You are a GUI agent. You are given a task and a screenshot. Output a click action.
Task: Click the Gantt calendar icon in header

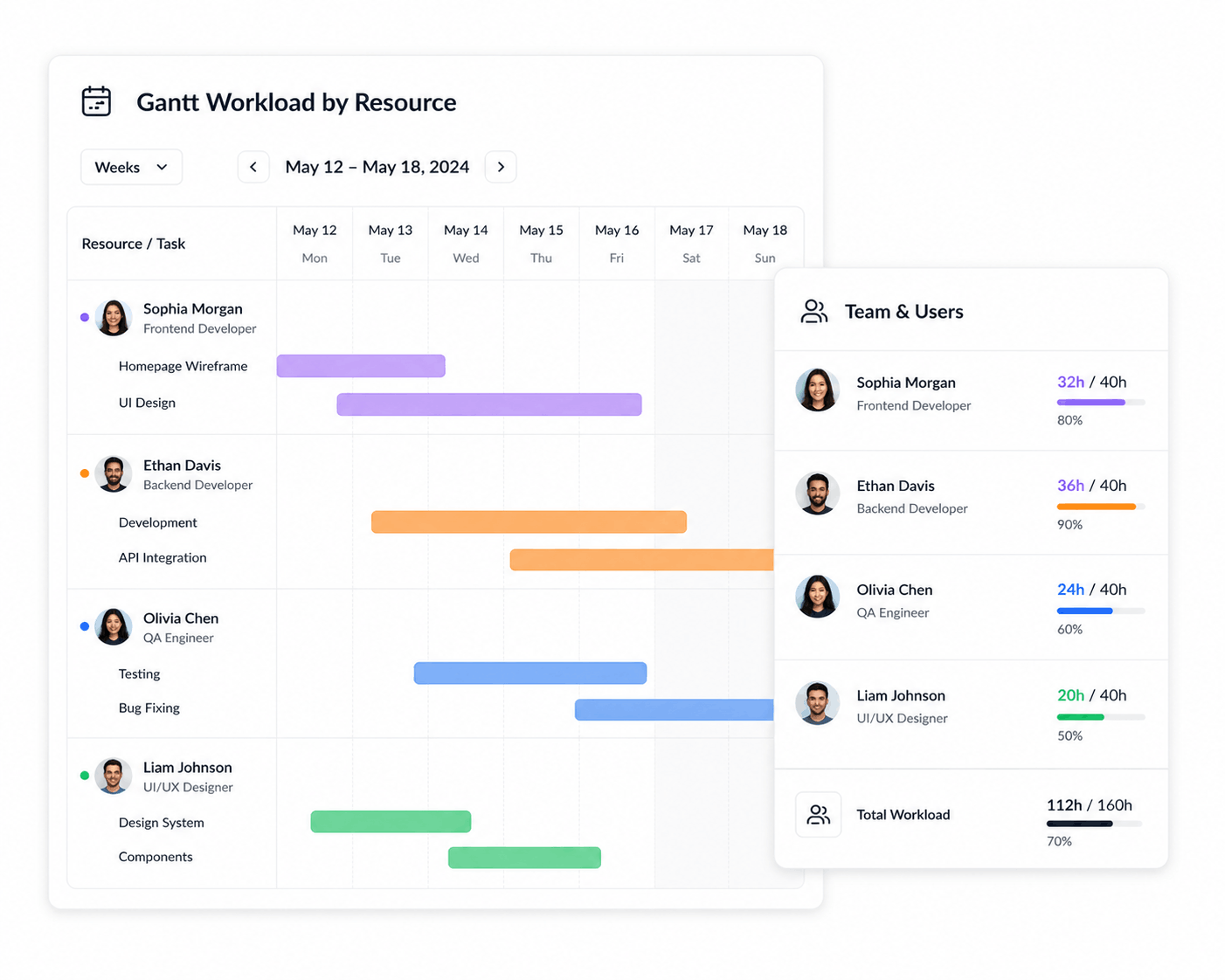(96, 101)
